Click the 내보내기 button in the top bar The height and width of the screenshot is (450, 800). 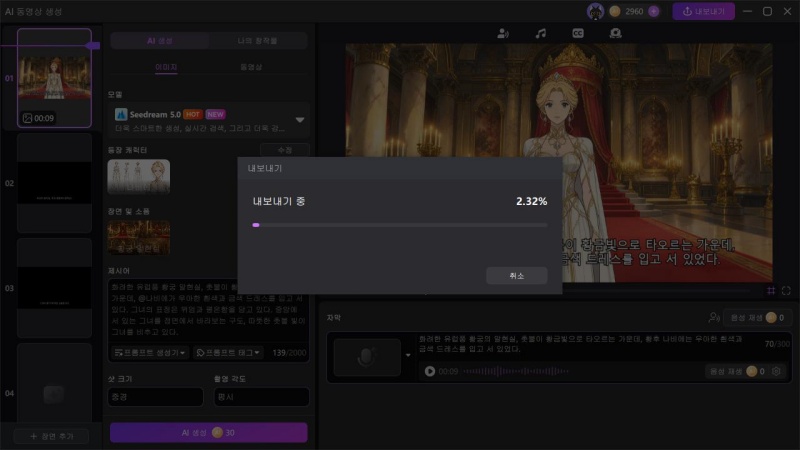[x=703, y=11]
